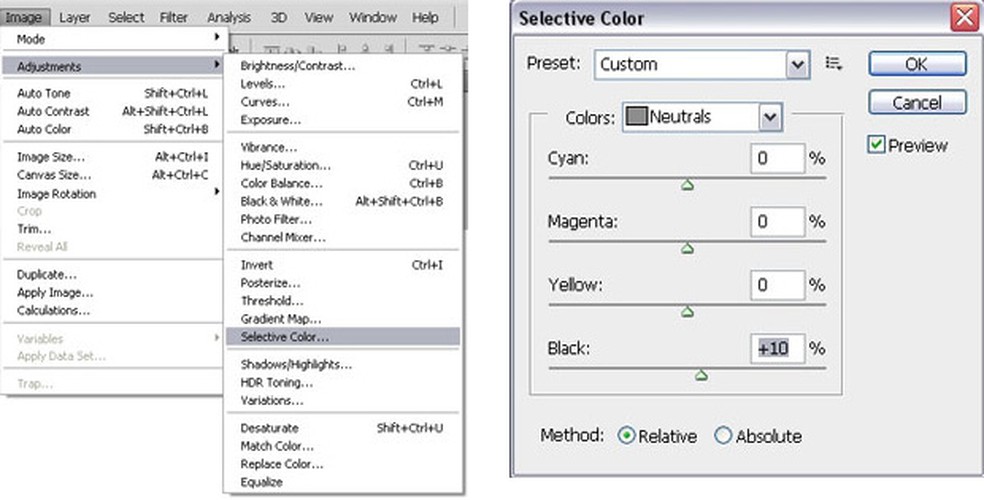Click the Black slider handle
This screenshot has height=500, width=984.
click(701, 375)
